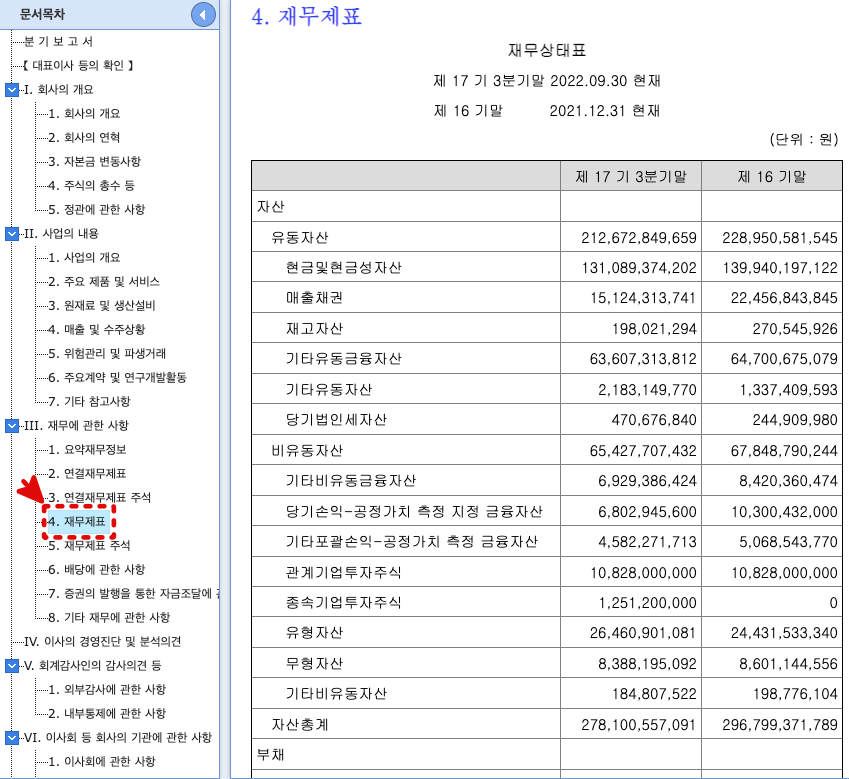Click the value 63,607,313,812

pyautogui.click(x=643, y=359)
